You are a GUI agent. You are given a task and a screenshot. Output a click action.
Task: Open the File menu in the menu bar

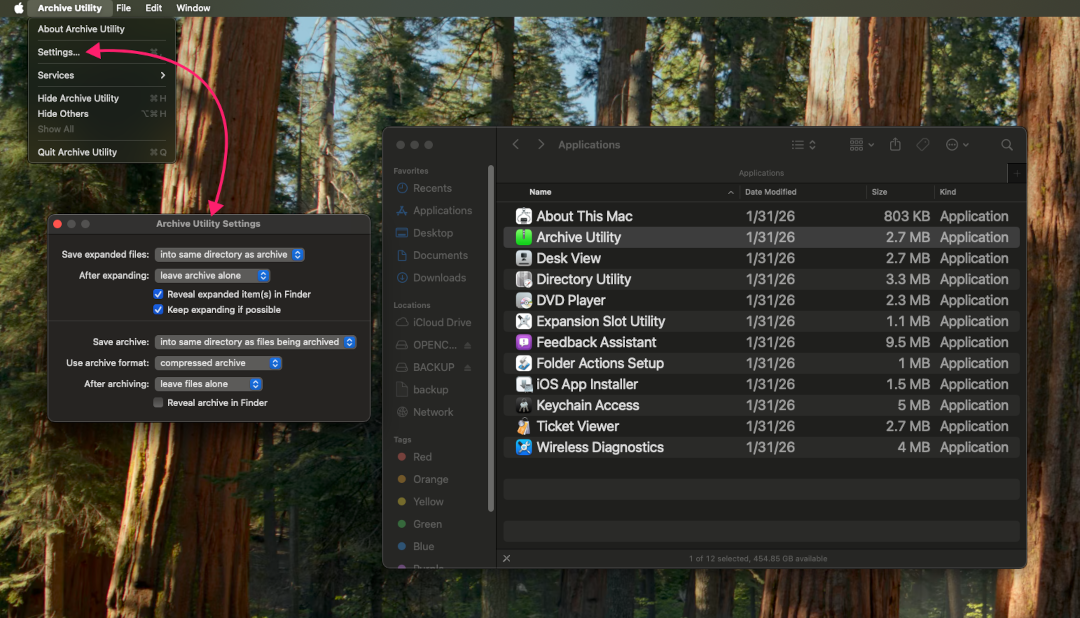coord(123,8)
